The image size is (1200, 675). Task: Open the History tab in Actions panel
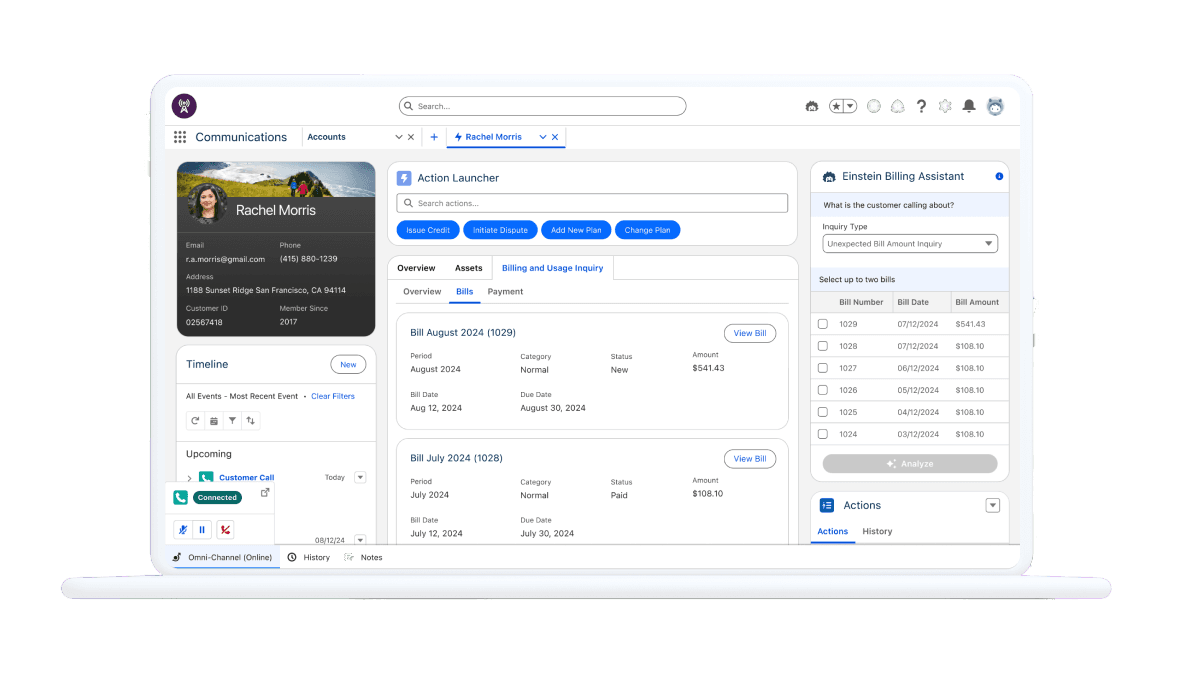click(877, 532)
